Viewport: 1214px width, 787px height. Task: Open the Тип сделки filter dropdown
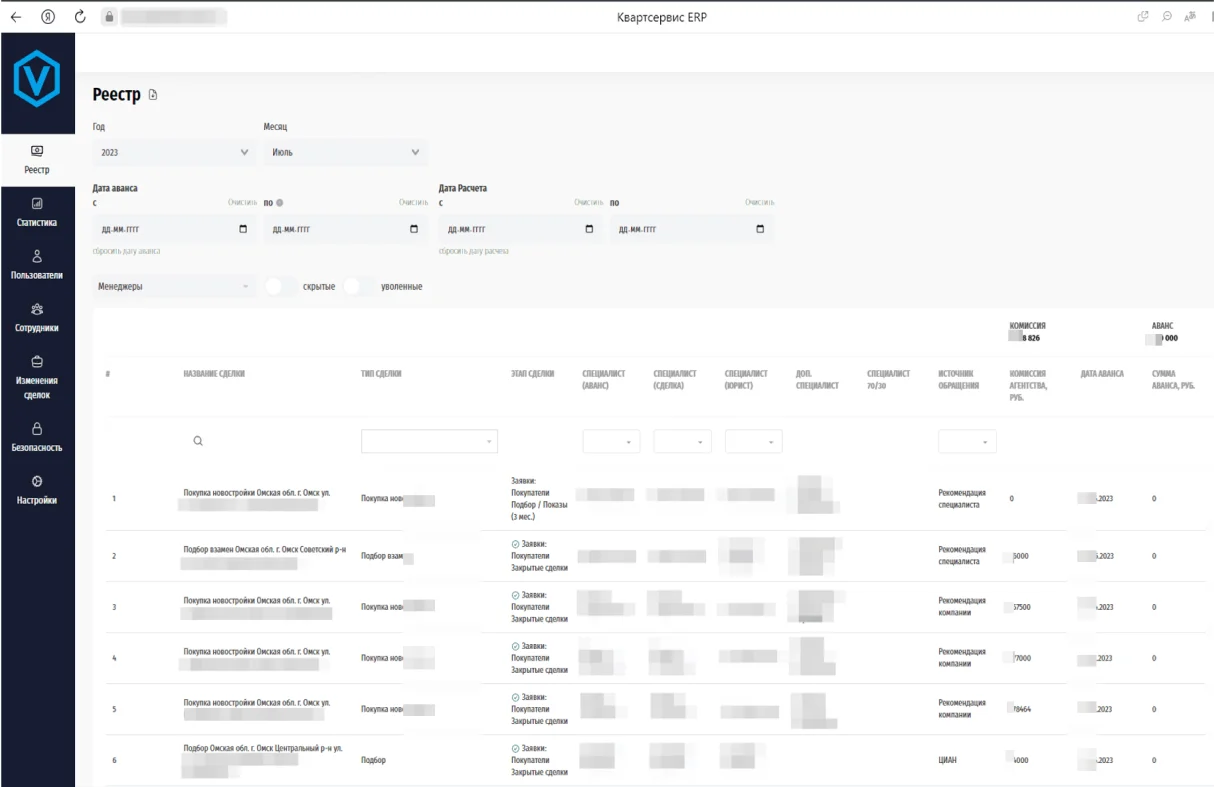[x=429, y=441]
